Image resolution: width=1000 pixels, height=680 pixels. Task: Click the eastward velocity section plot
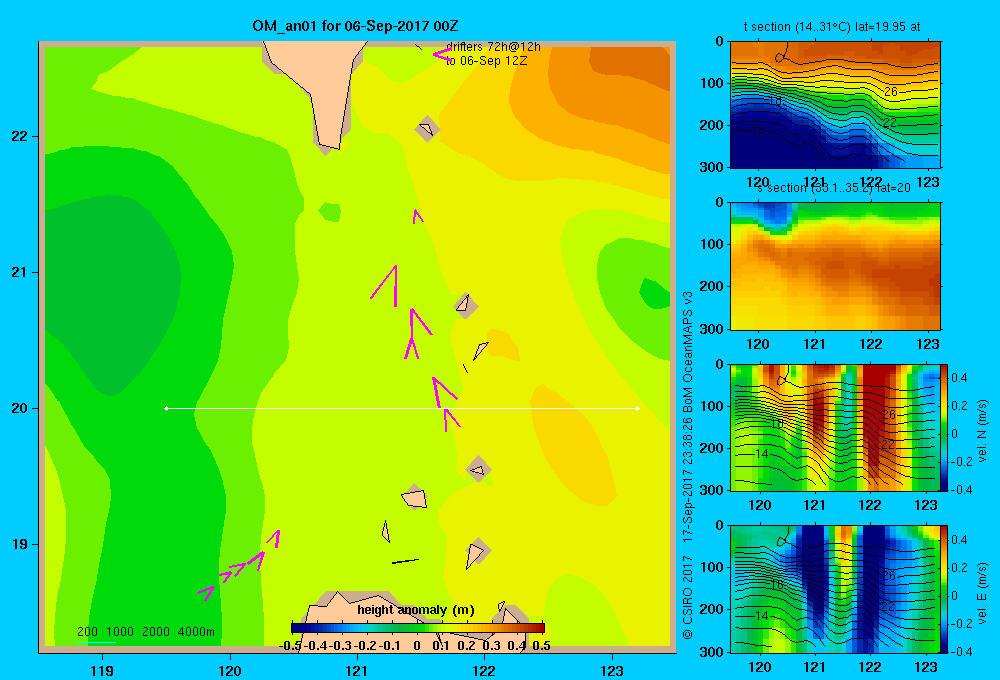[x=835, y=589]
